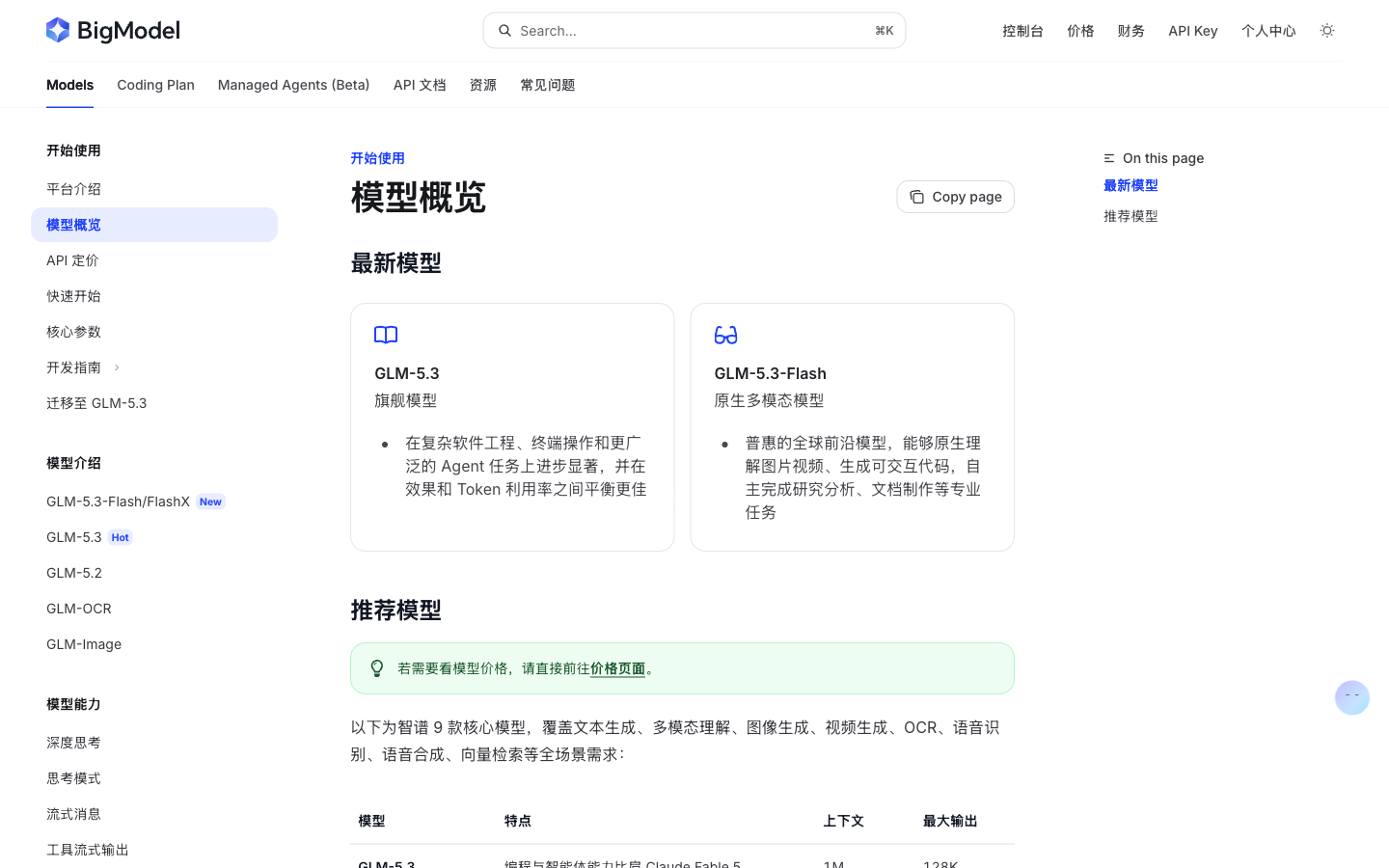Image resolution: width=1389 pixels, height=868 pixels.
Task: Jump to 最新模型 in On this page
Action: click(1130, 185)
